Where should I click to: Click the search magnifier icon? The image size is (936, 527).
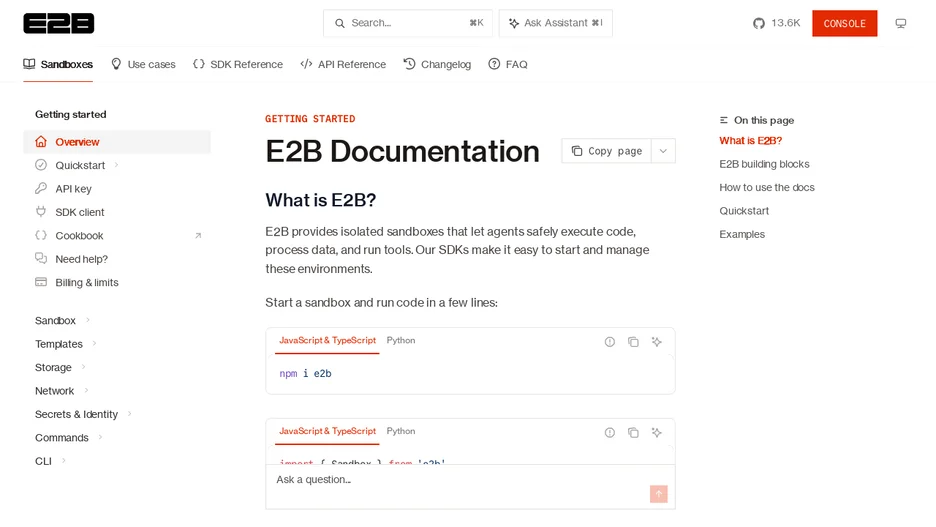(340, 23)
